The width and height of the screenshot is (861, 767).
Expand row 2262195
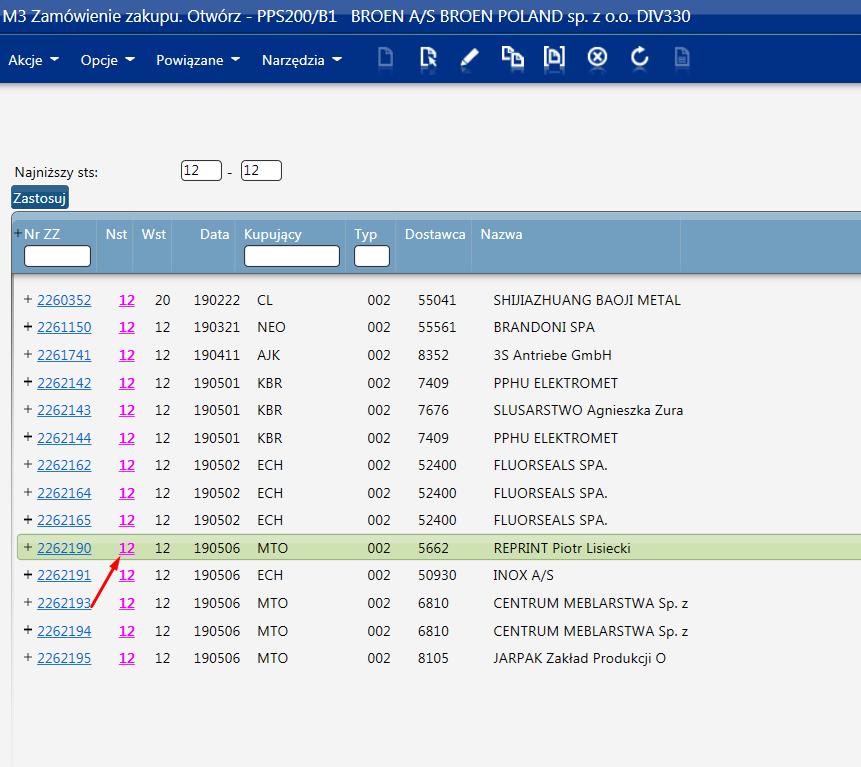(27, 657)
